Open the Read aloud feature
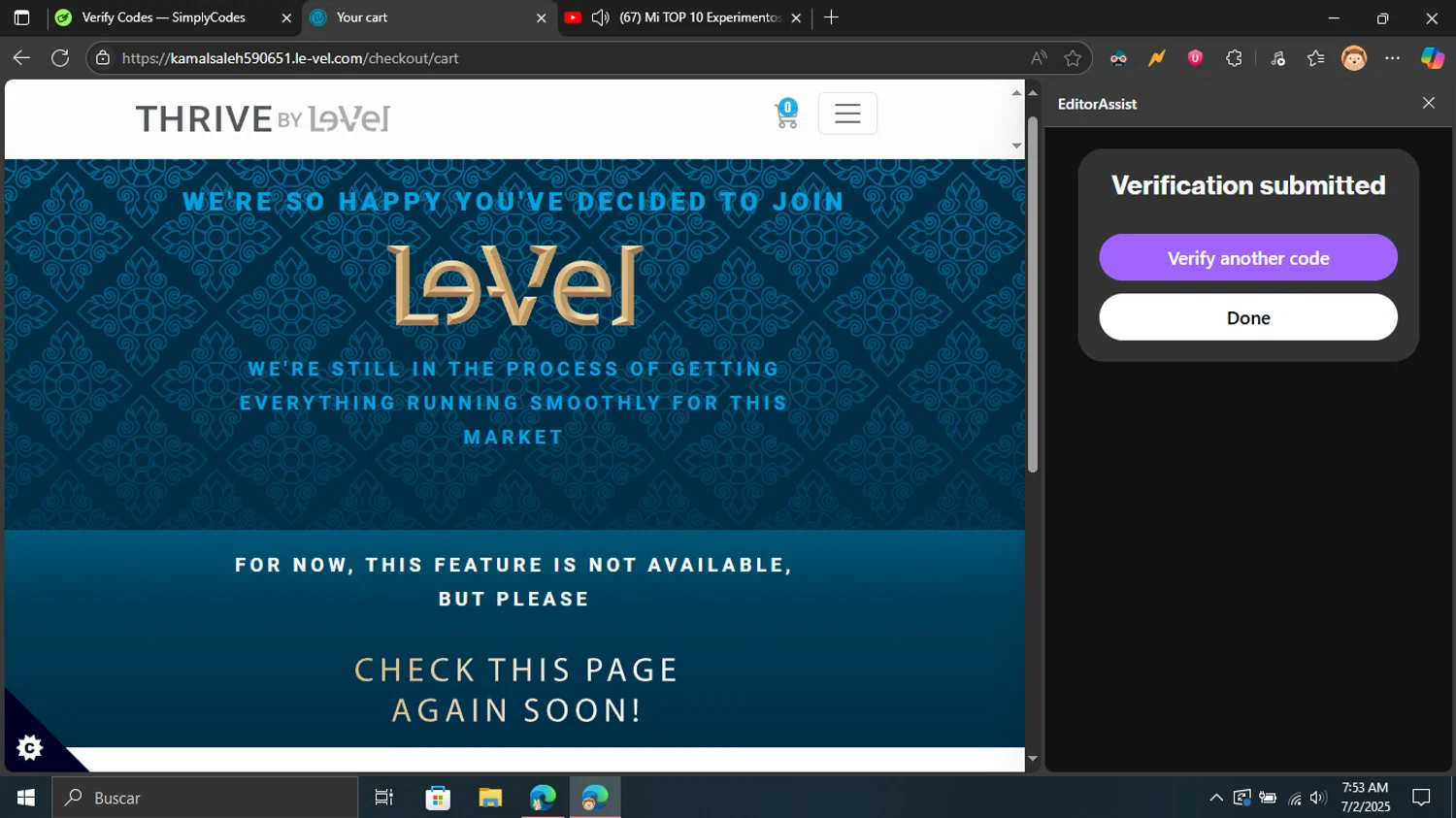Image resolution: width=1456 pixels, height=818 pixels. pos(1039,58)
